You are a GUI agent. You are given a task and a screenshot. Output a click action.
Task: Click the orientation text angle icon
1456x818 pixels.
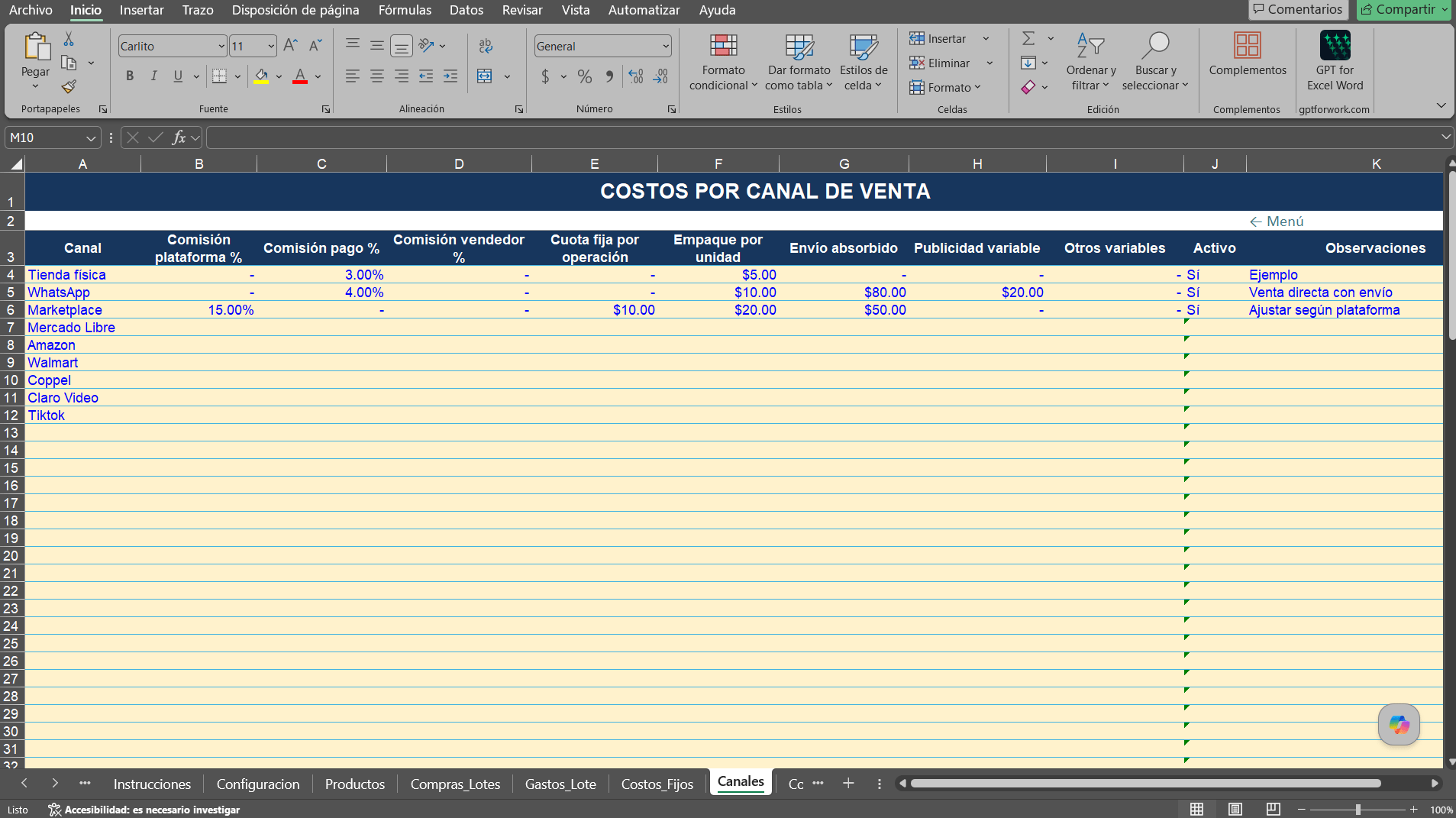point(426,46)
